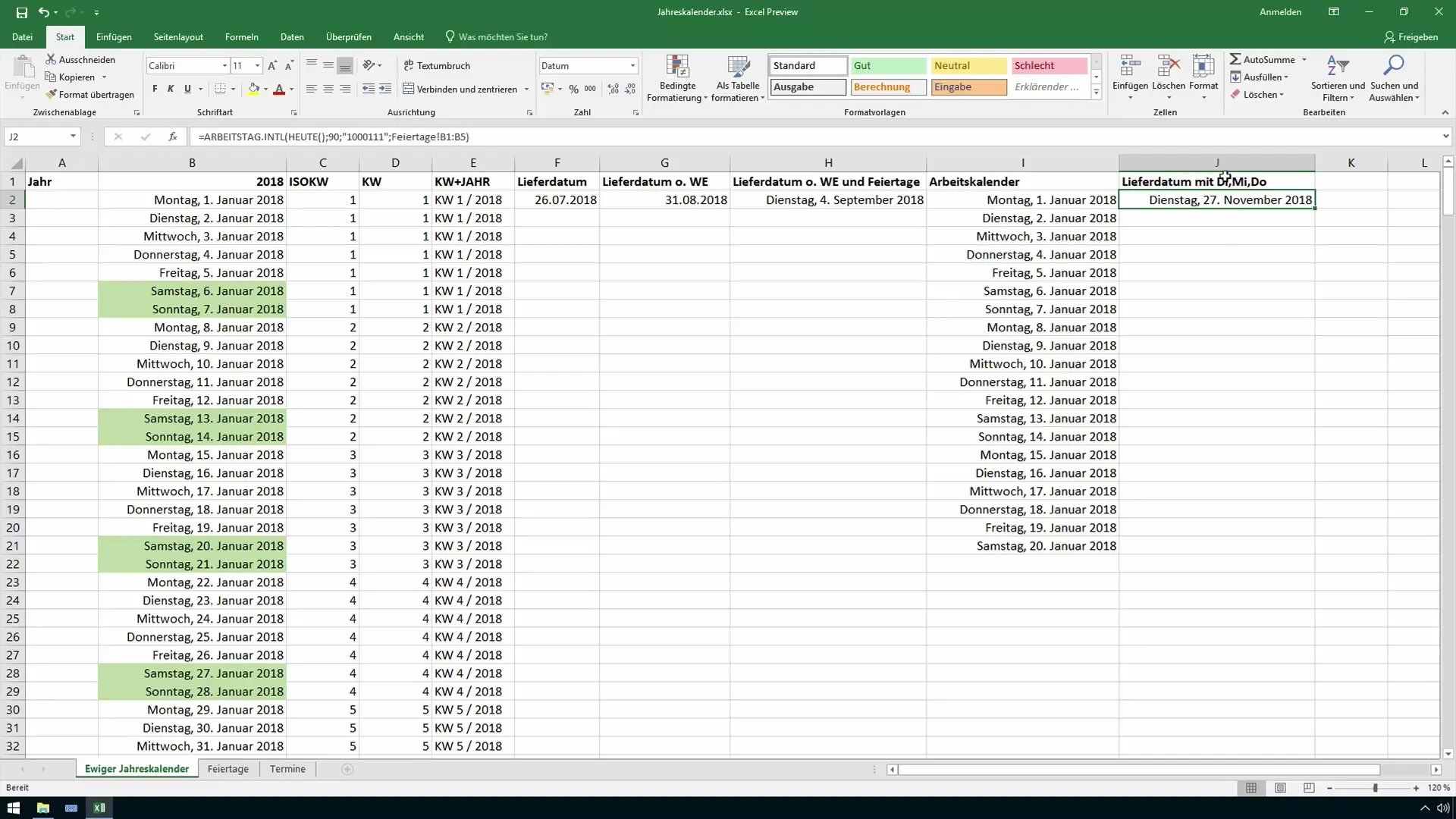Click AutoSumme sigma button
This screenshot has width=1456, height=819.
1263,59
